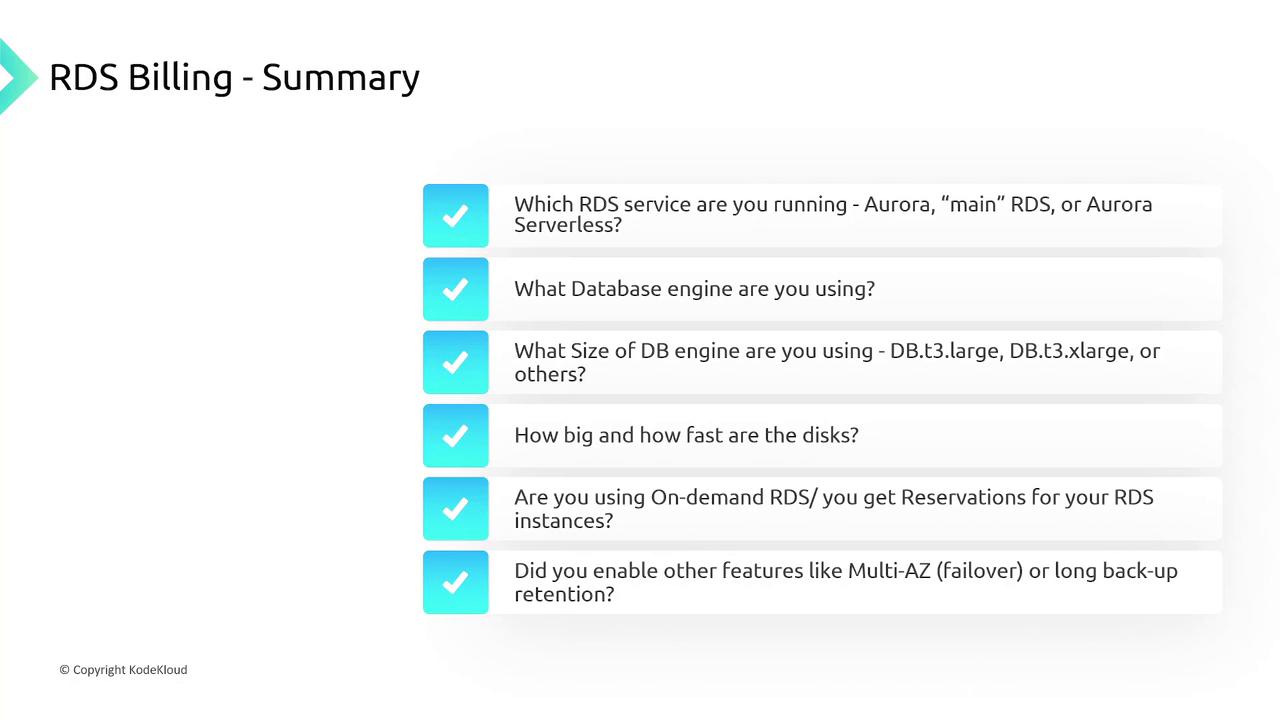Toggle the checkbox next to Multi-AZ features question
Viewport: 1280px width, 720px height.
[x=456, y=582]
